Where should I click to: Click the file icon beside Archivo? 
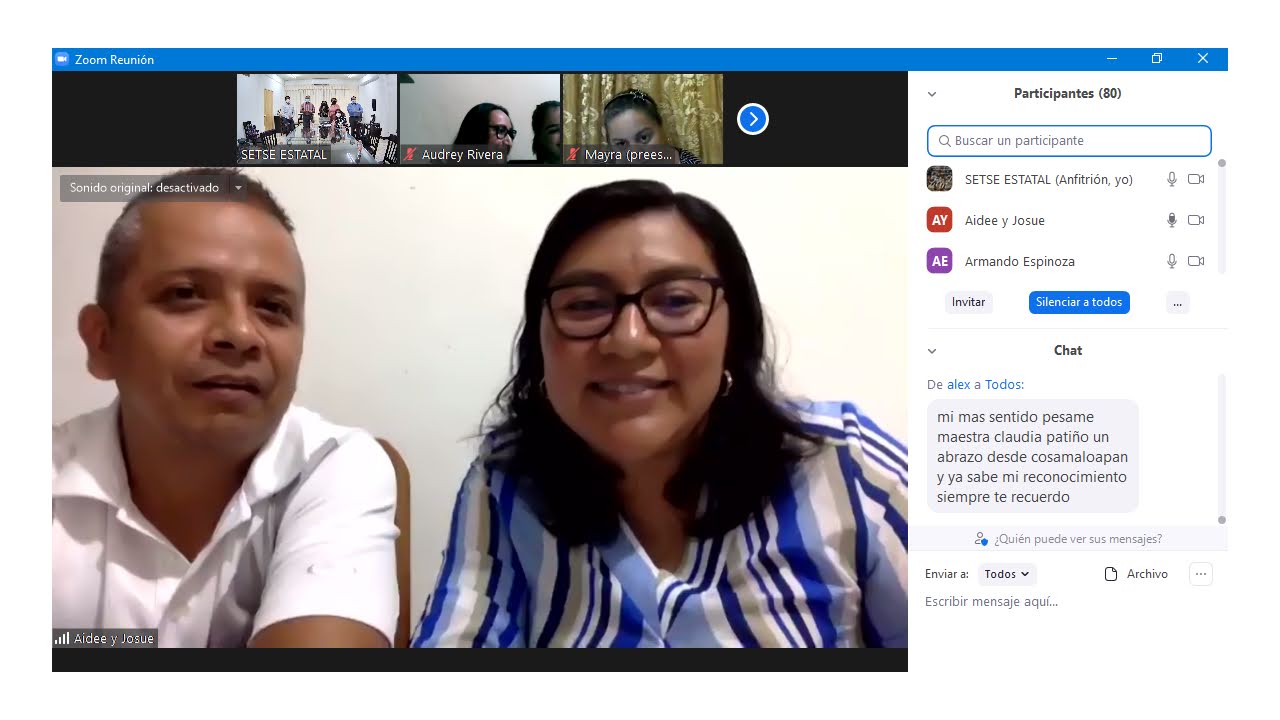click(1110, 574)
